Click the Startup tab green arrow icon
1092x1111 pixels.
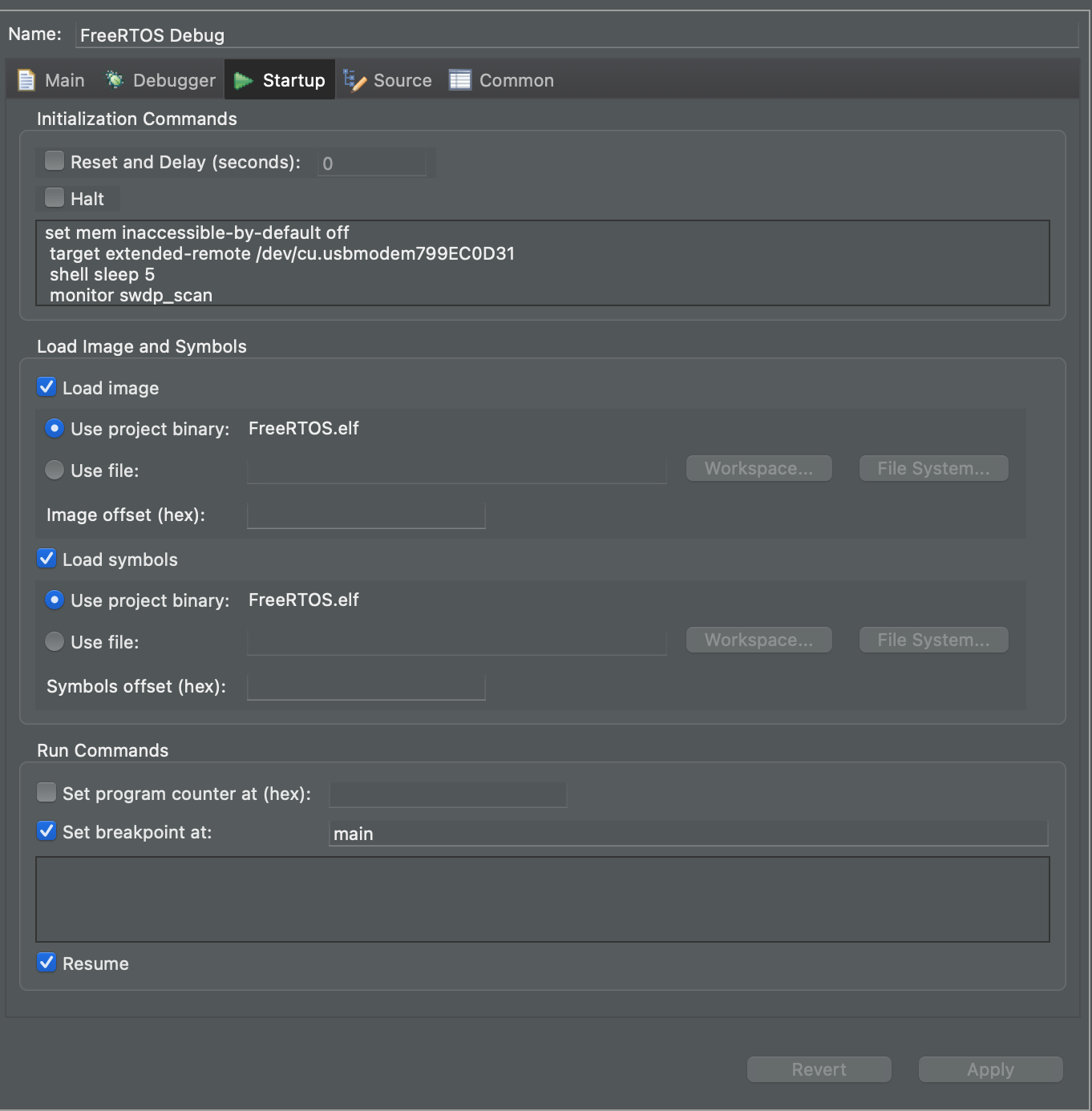pos(243,80)
